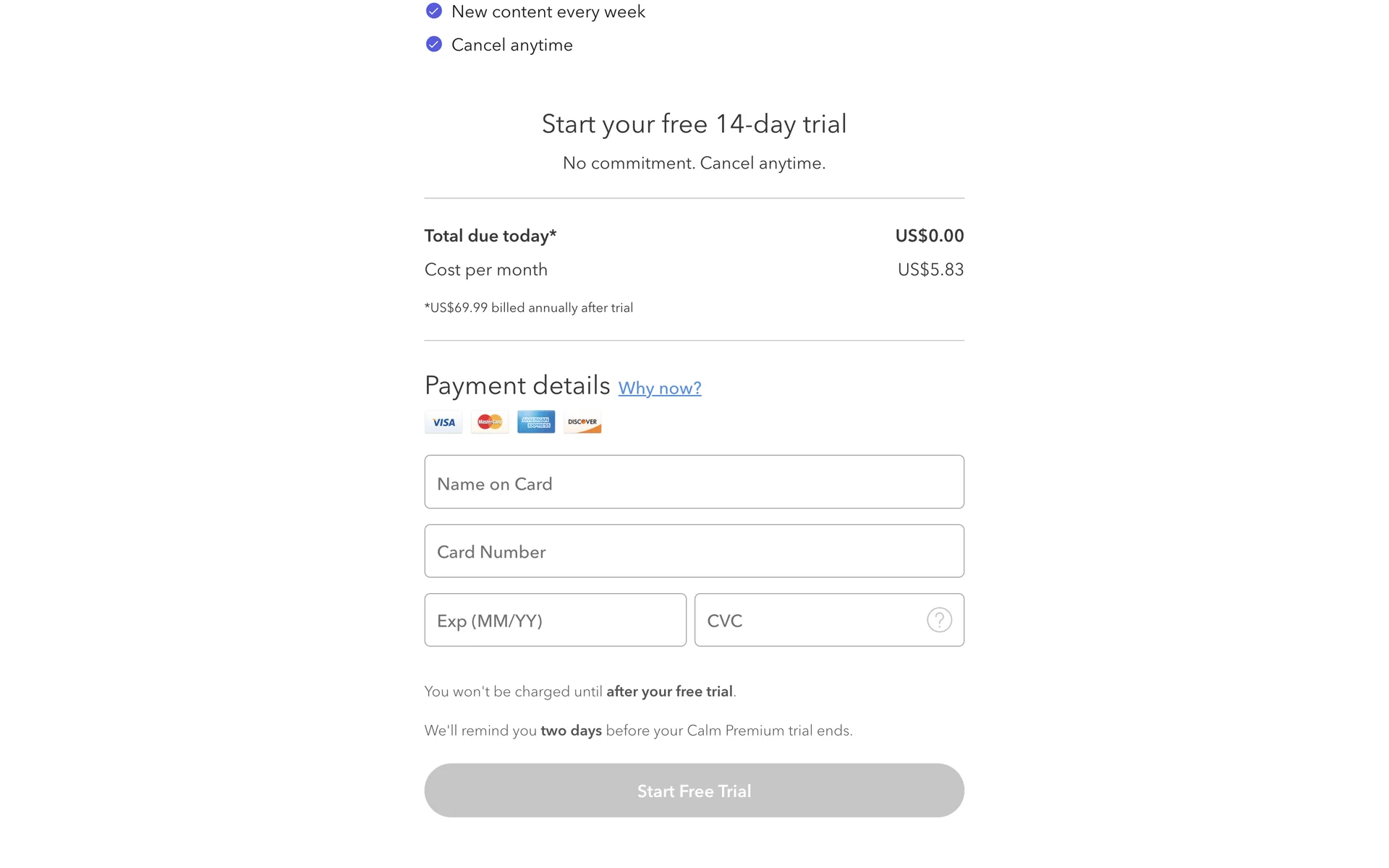The image size is (1389, 868).
Task: Click the Discover card logo
Action: click(x=582, y=422)
